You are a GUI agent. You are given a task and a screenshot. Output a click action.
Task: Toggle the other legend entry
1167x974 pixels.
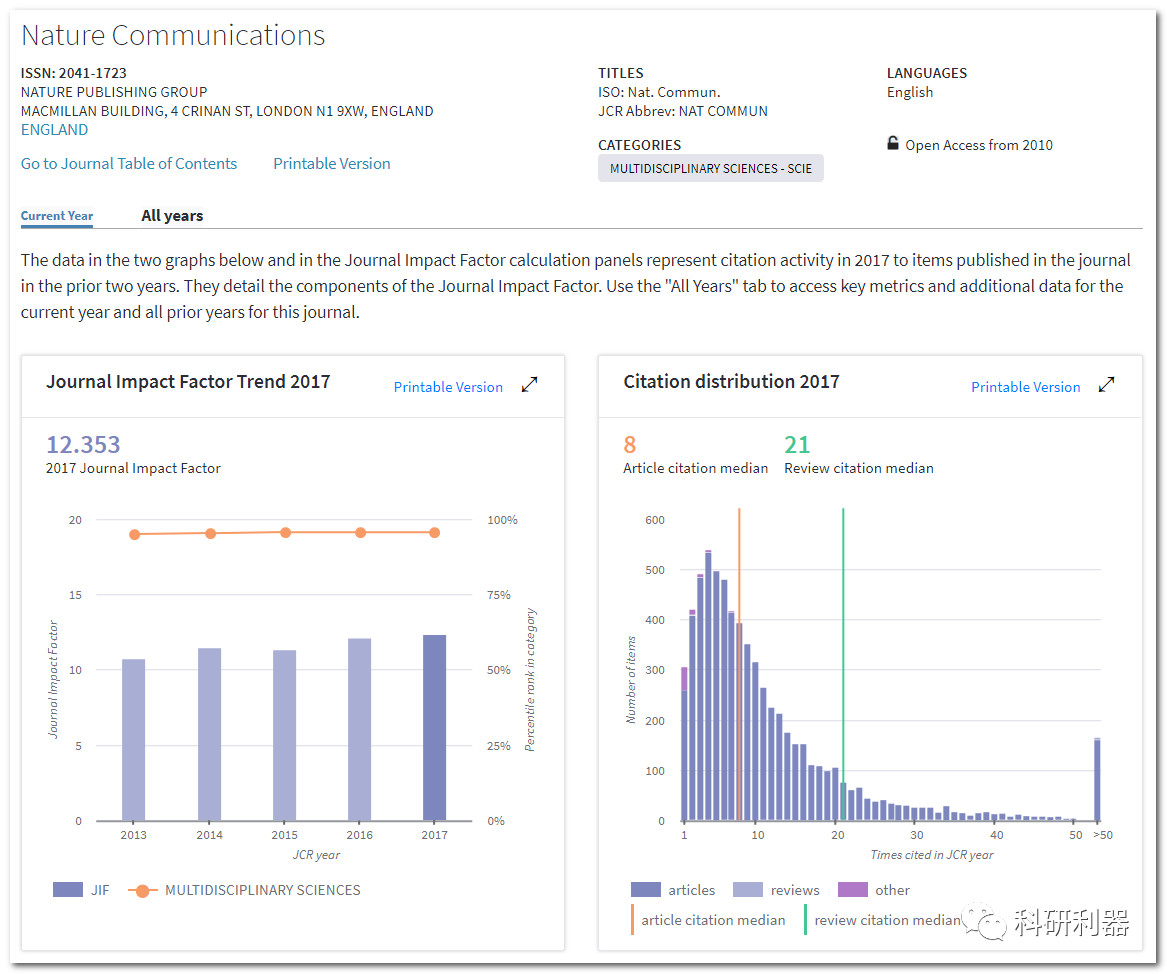pyautogui.click(x=852, y=890)
